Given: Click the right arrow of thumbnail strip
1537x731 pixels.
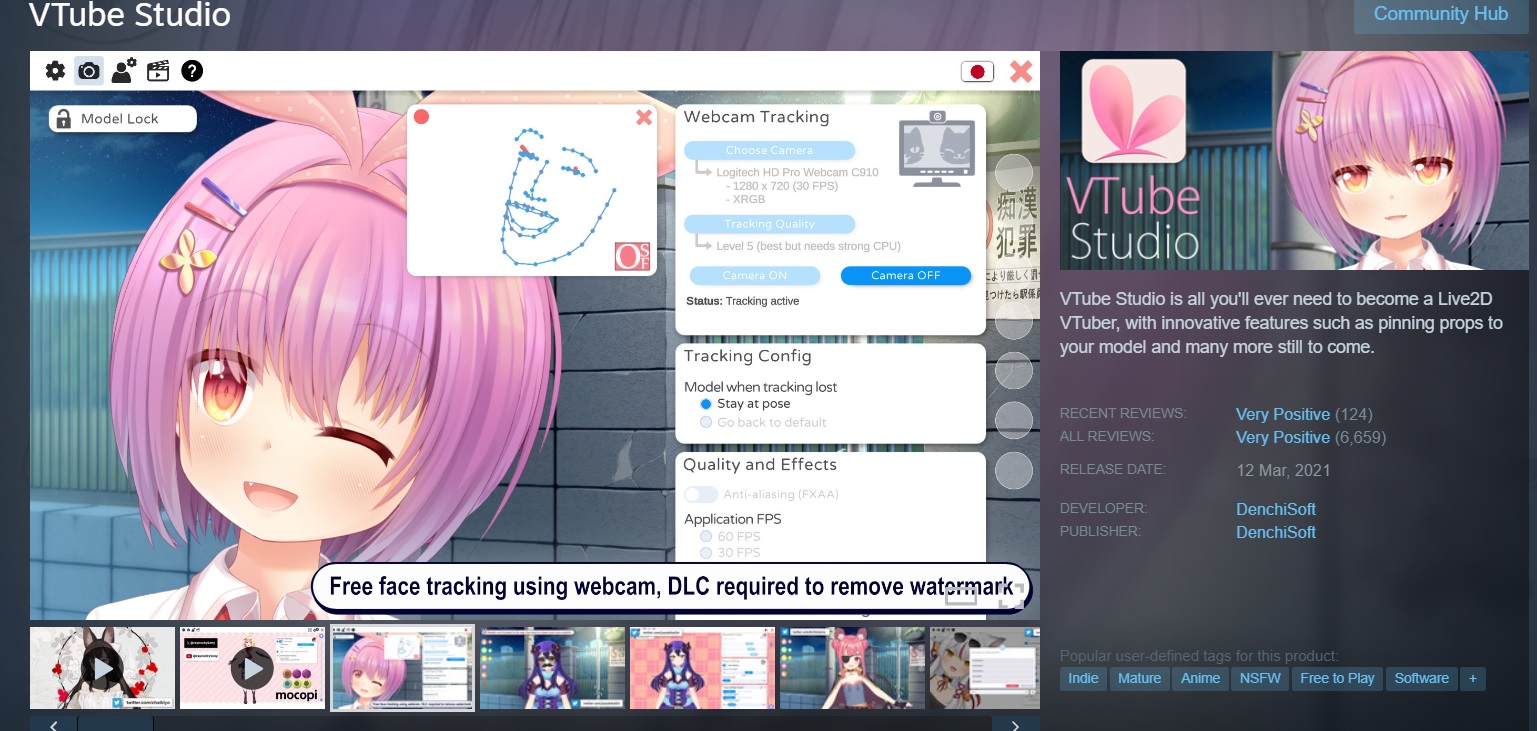Looking at the screenshot, I should (1016, 724).
